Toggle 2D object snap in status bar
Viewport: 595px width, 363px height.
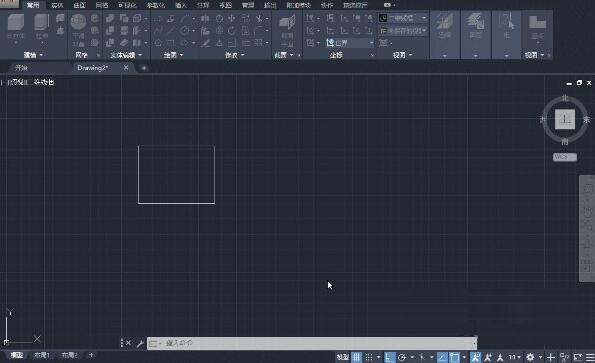point(454,357)
